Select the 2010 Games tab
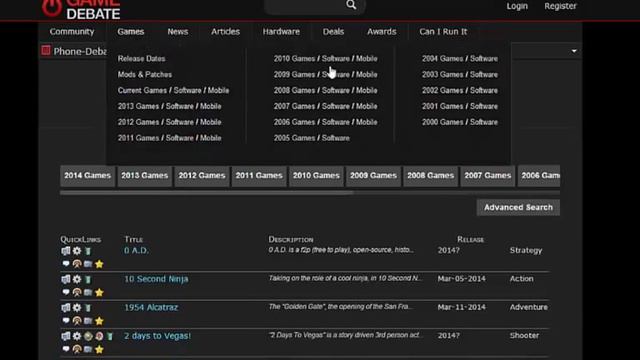 [316, 176]
